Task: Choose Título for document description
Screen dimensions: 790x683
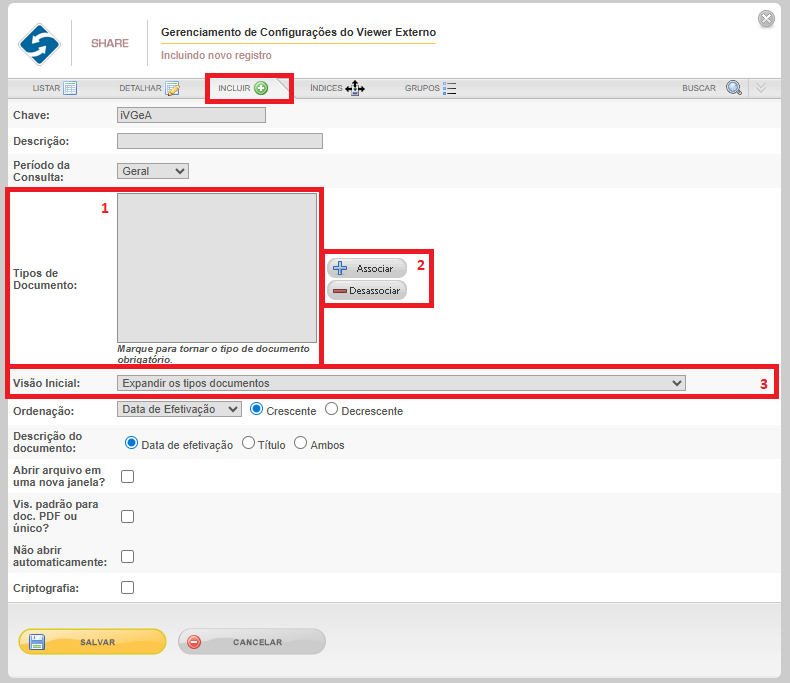Action: [x=249, y=444]
